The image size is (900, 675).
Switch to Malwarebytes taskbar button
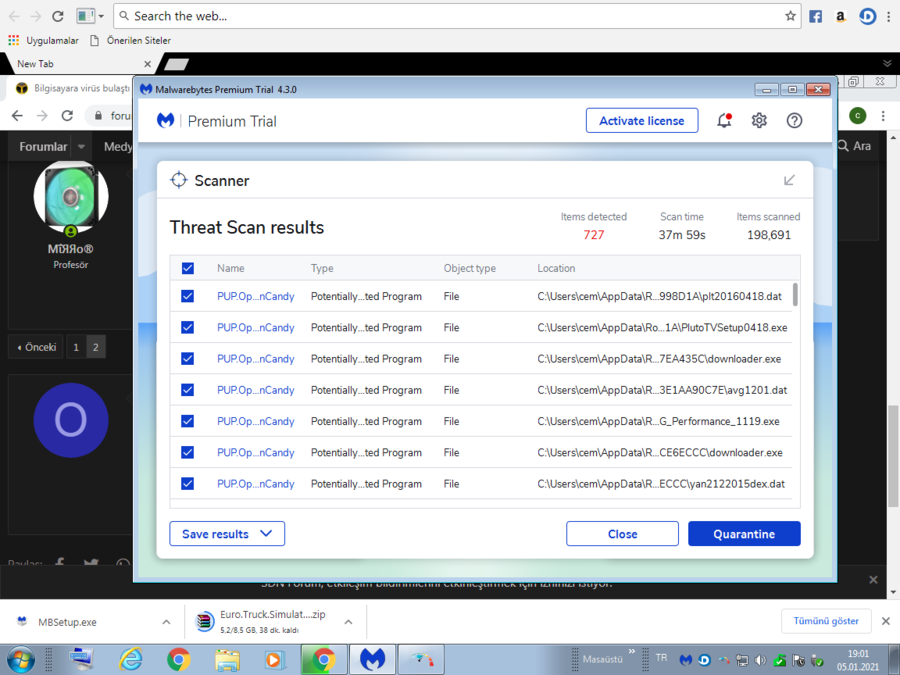(372, 659)
